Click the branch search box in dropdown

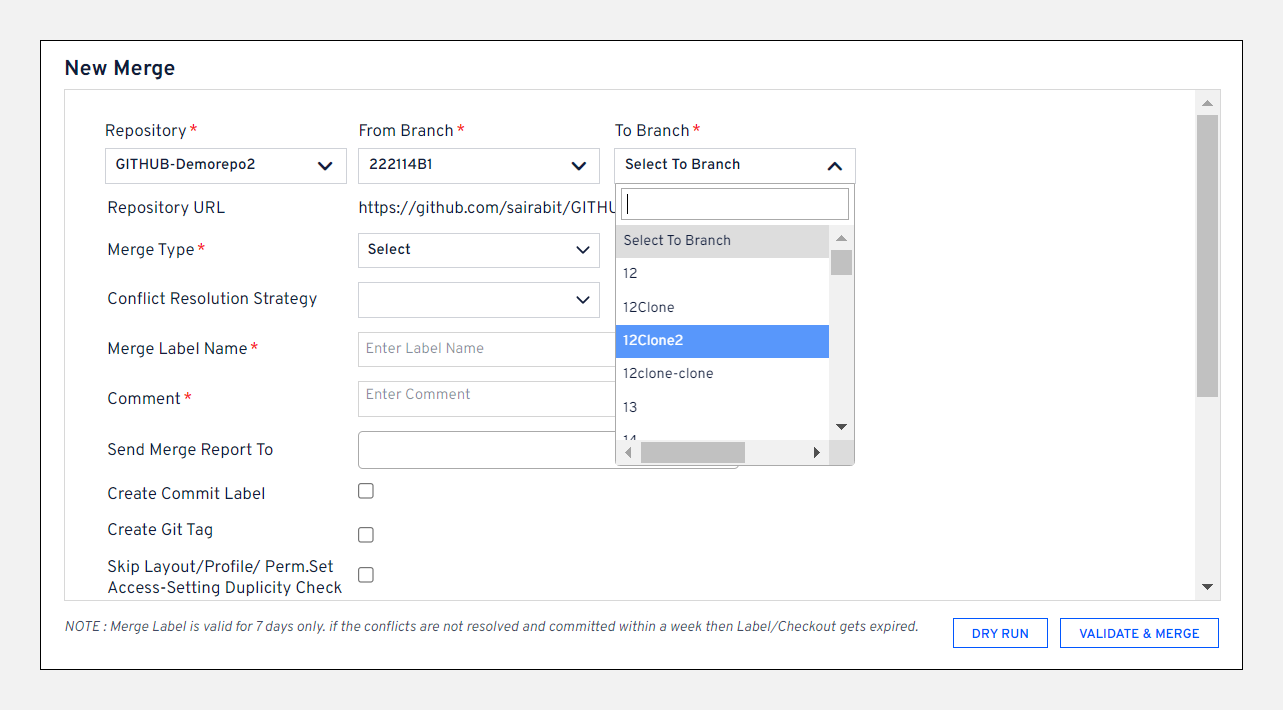tap(735, 204)
